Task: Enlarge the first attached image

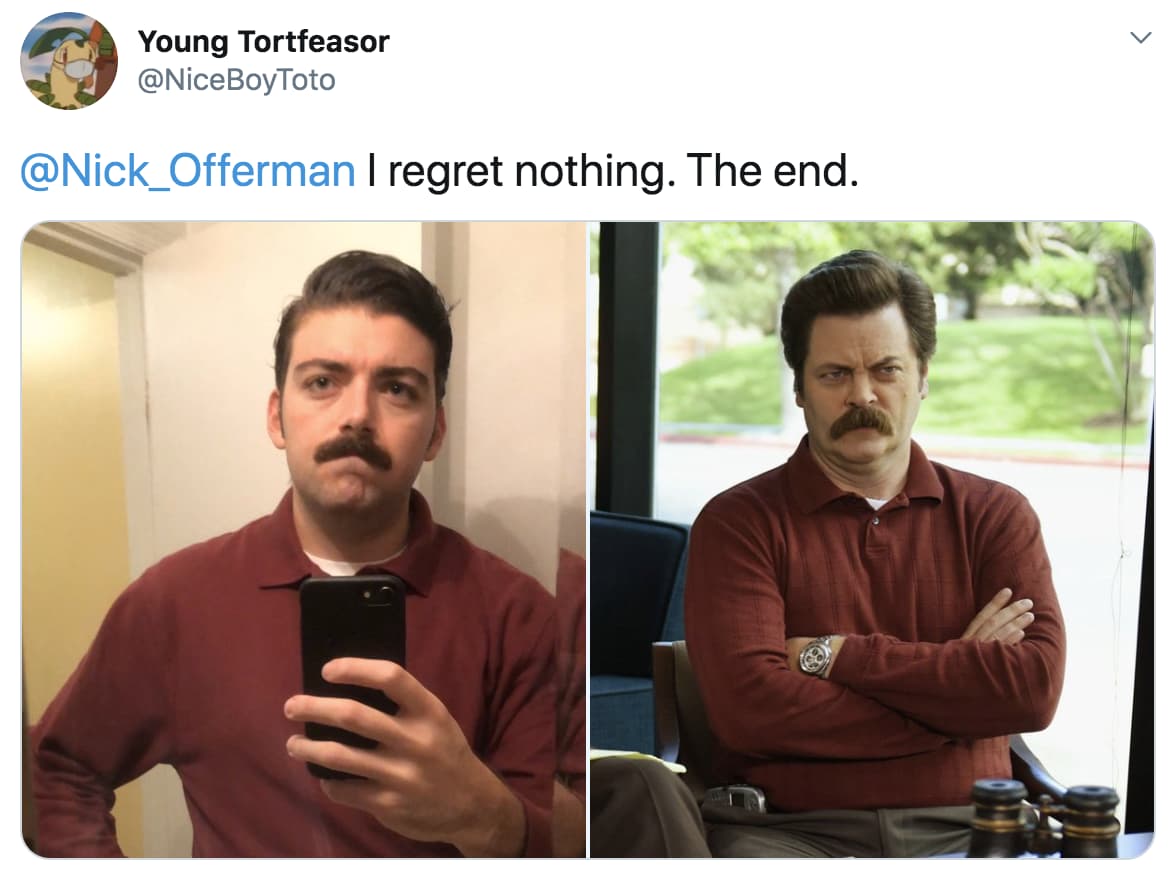Action: pyautogui.click(x=304, y=539)
